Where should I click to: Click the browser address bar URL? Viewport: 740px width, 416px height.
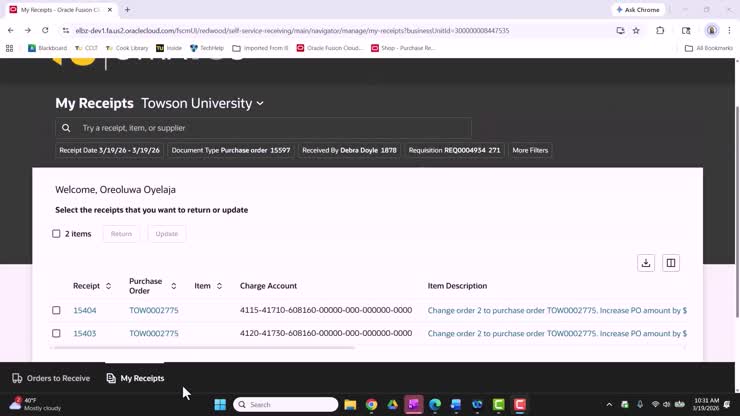[292, 31]
